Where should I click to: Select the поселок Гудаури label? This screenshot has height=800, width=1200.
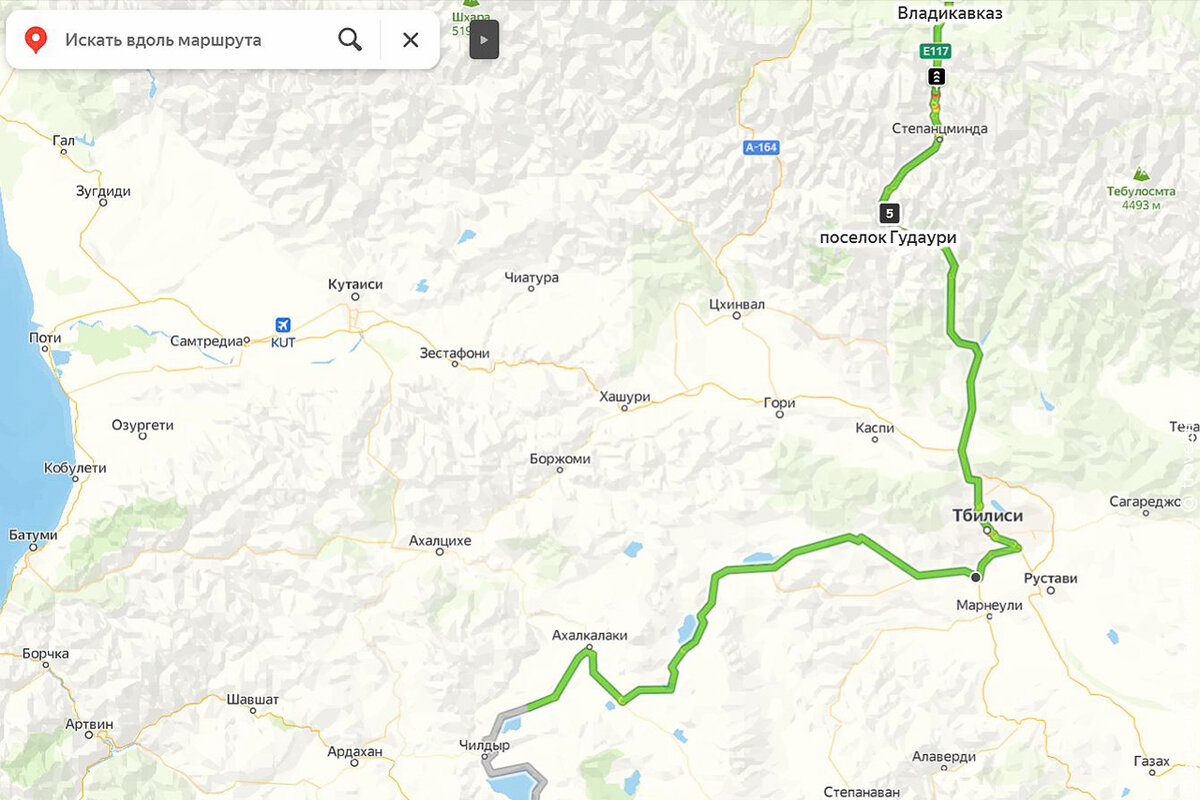888,238
